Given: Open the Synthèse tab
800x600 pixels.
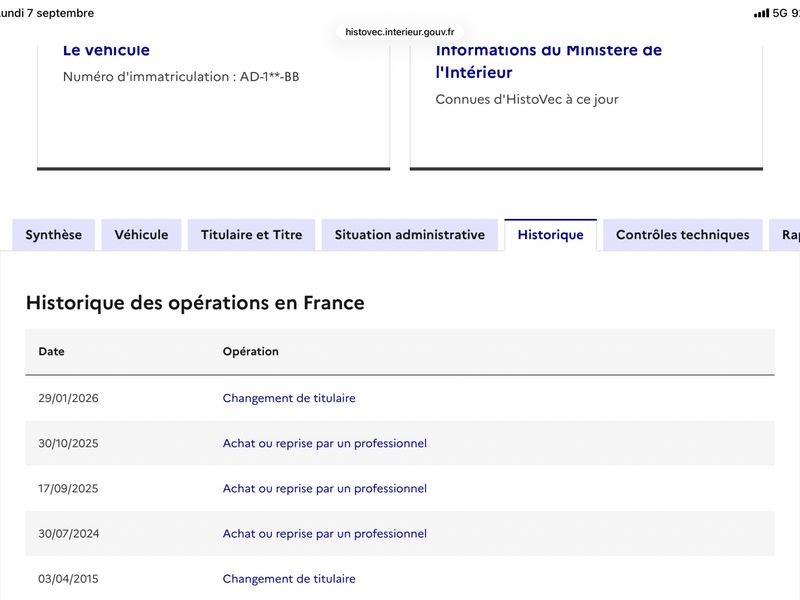Looking at the screenshot, I should coord(54,235).
